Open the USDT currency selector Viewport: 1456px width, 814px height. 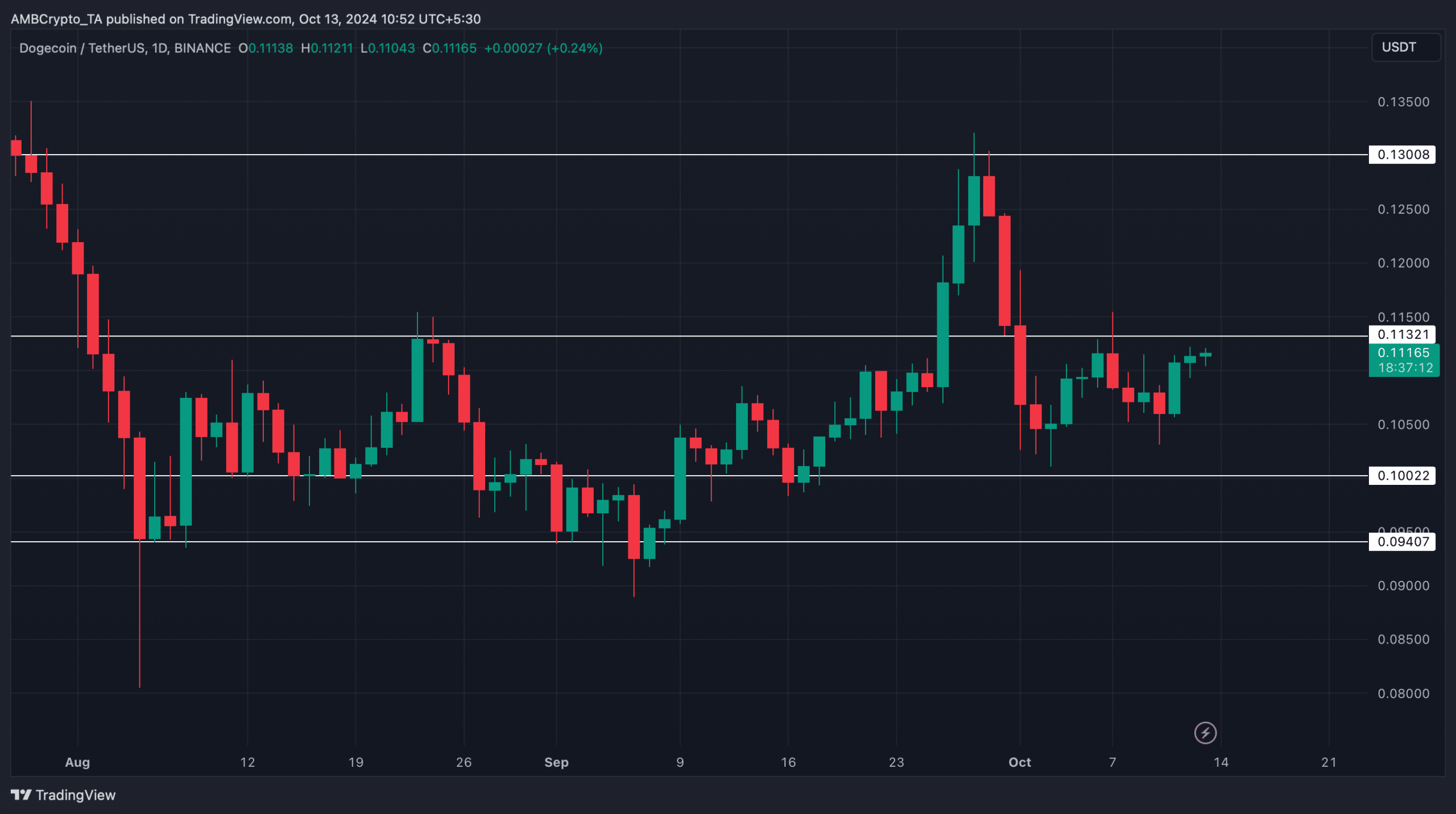coord(1407,47)
